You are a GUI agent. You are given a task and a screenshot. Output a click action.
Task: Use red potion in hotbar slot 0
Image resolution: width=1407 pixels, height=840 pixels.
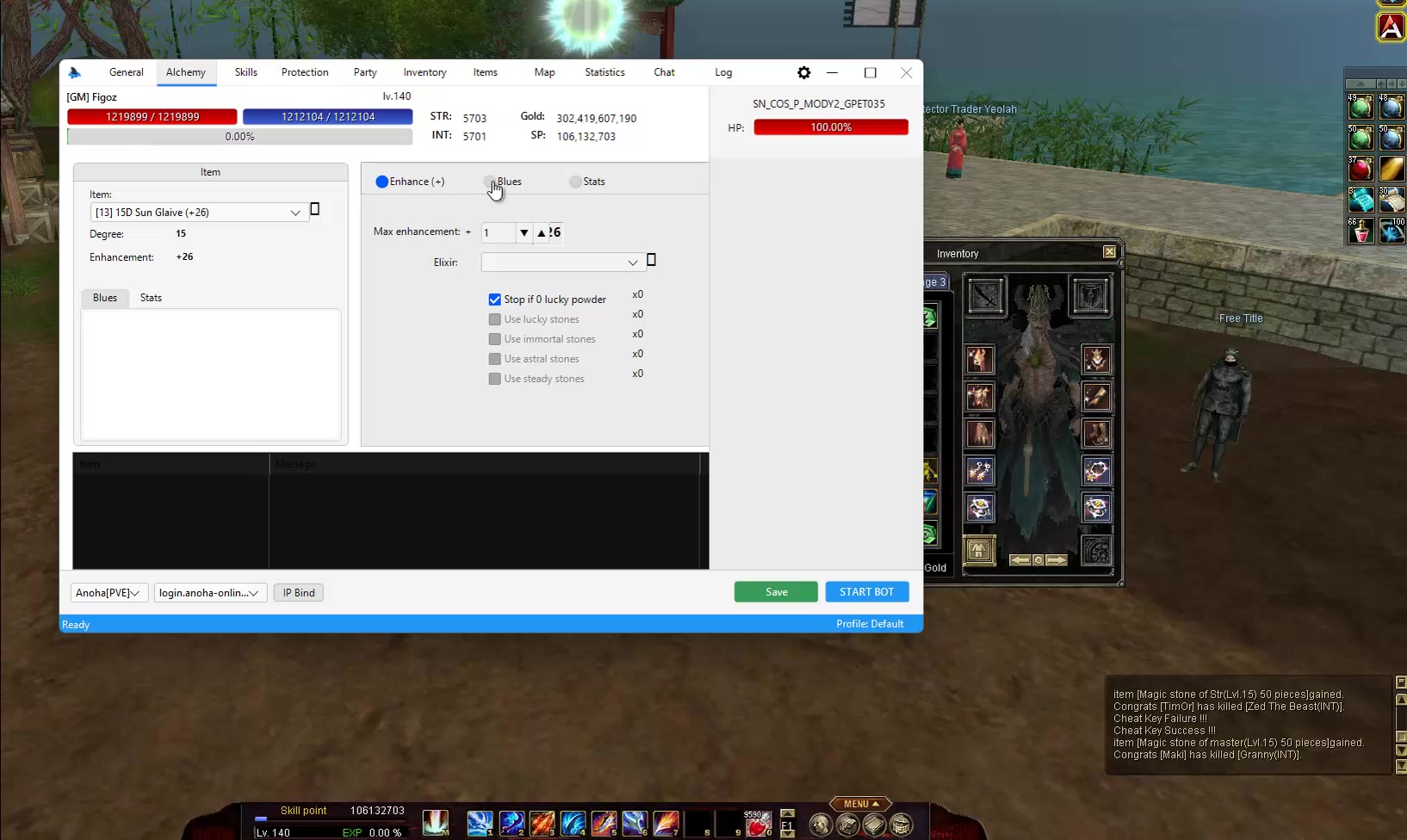(x=759, y=824)
